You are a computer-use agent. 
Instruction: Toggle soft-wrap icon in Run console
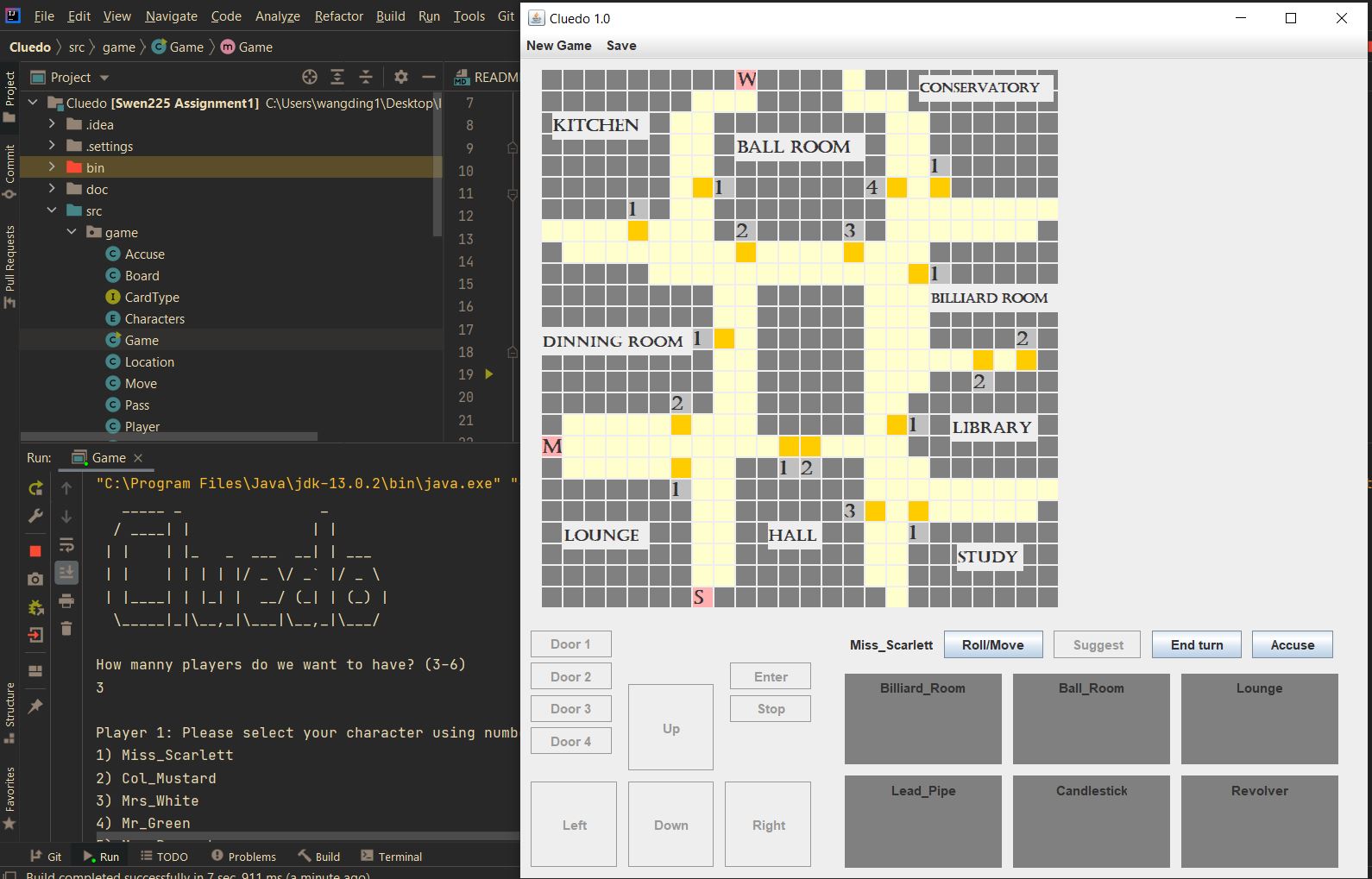66,544
